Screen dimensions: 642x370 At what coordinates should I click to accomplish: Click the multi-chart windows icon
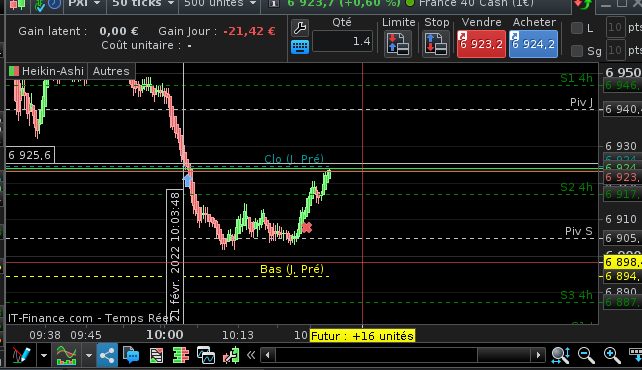(206, 355)
